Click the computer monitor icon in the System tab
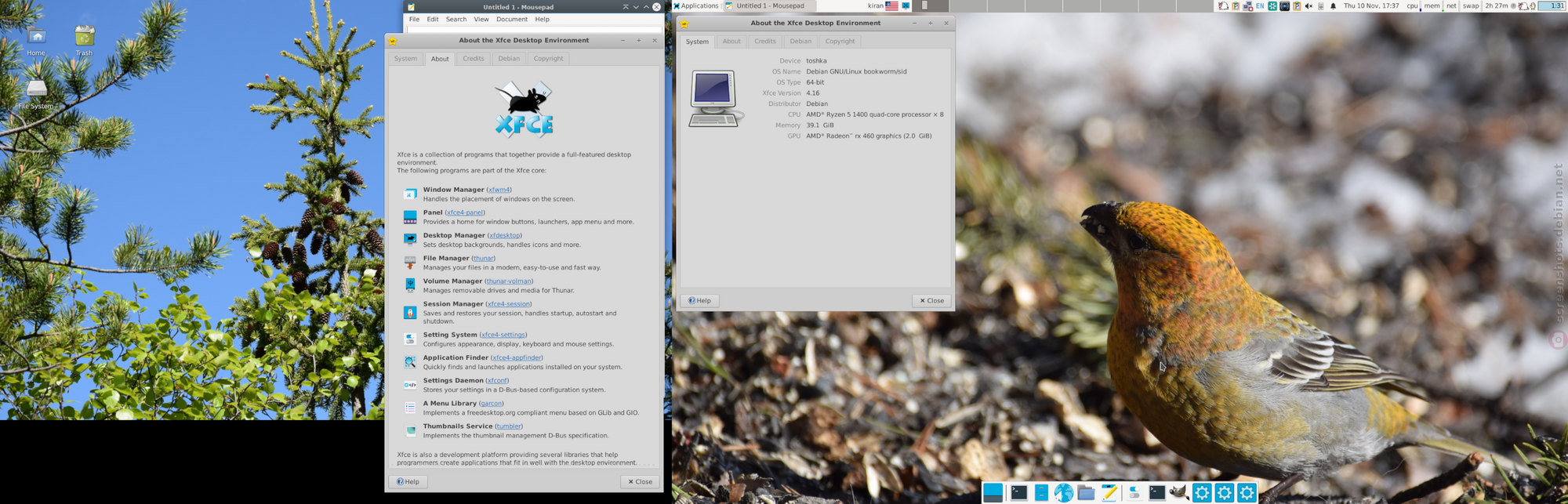The height and width of the screenshot is (504, 1568). (x=714, y=99)
